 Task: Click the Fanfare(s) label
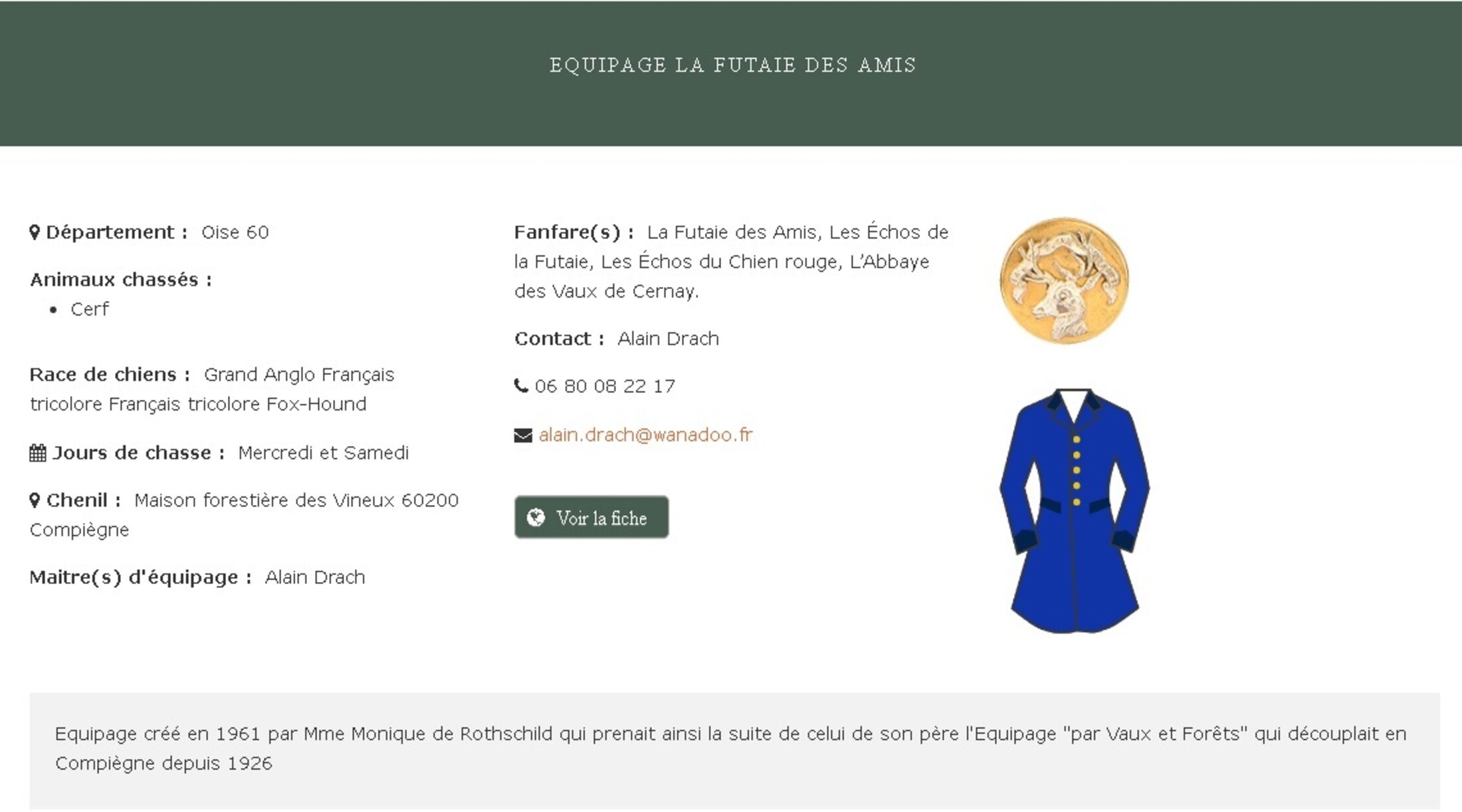click(574, 233)
